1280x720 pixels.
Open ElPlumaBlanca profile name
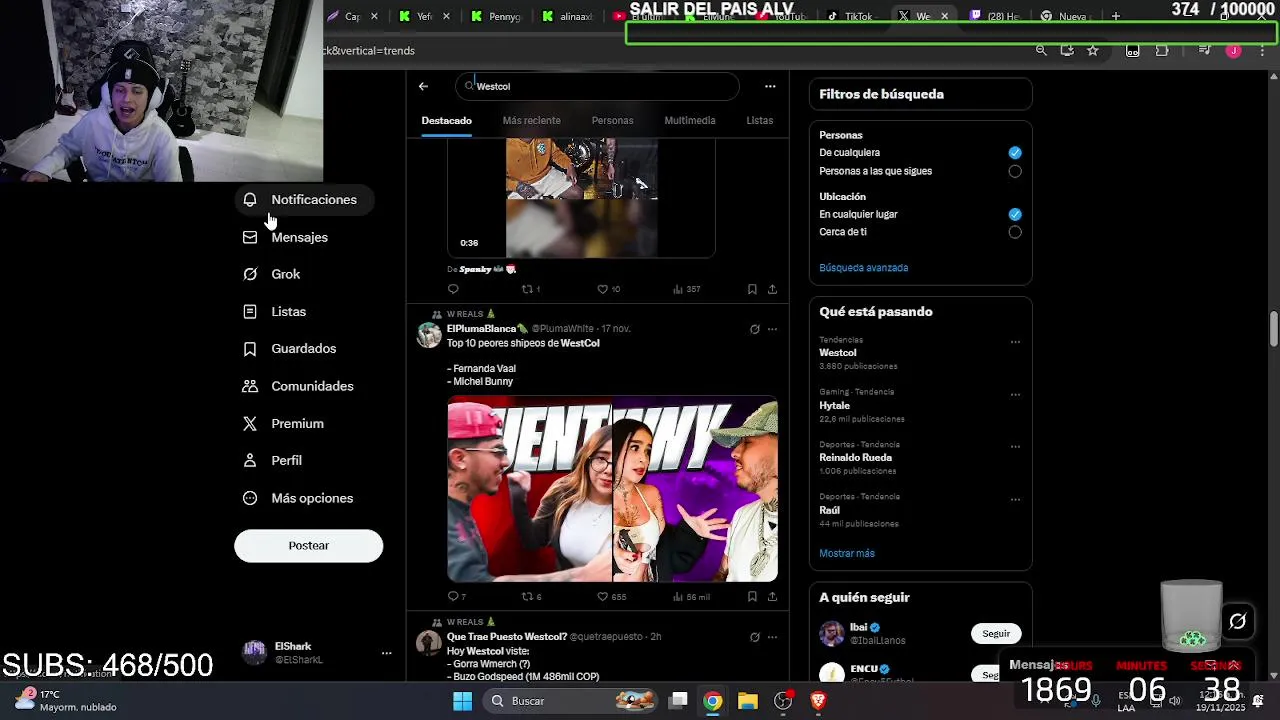487,329
